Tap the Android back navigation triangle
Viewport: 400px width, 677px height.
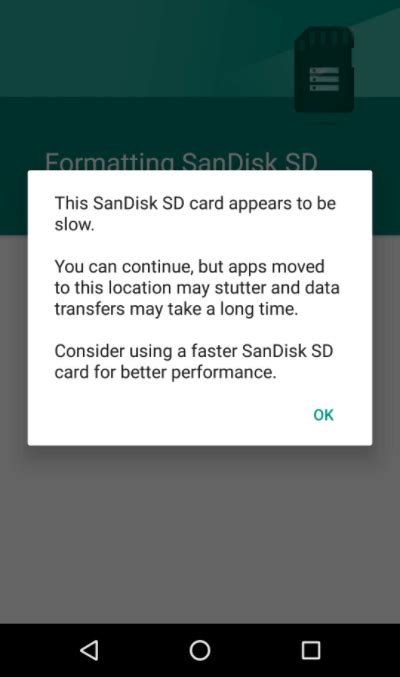[x=89, y=650]
